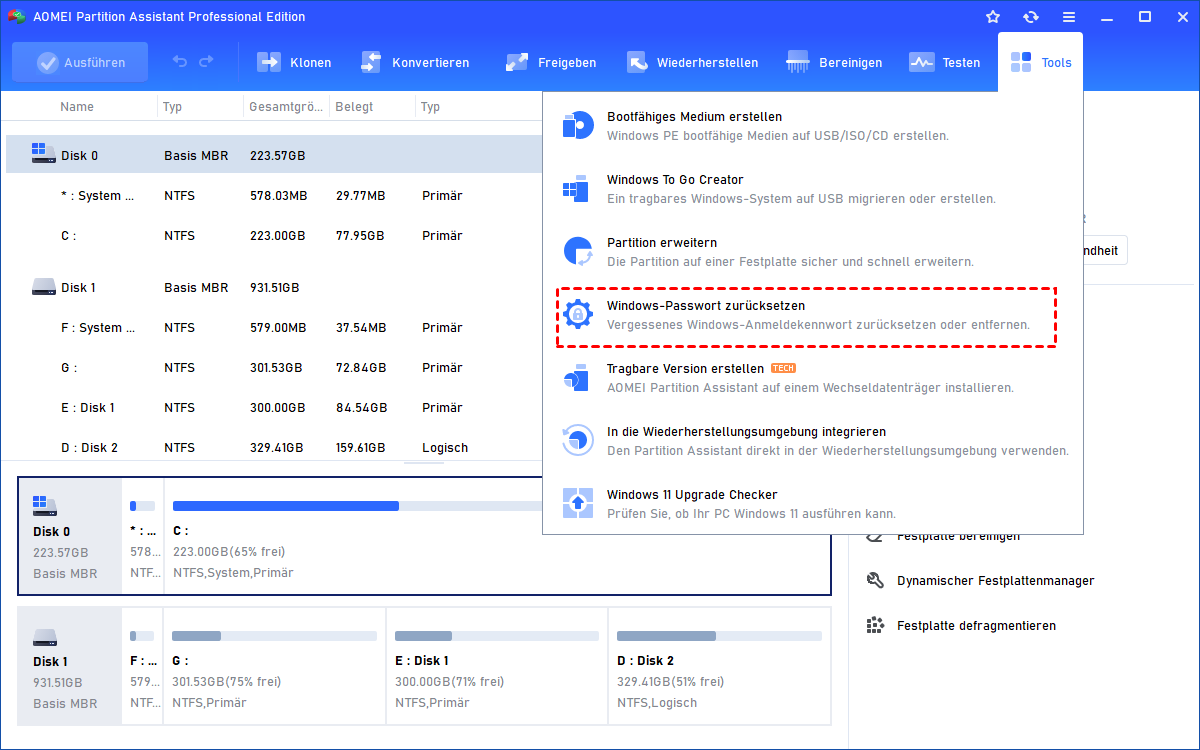This screenshot has width=1200, height=750.
Task: Click the Gesamtgröße column header
Action: (285, 106)
